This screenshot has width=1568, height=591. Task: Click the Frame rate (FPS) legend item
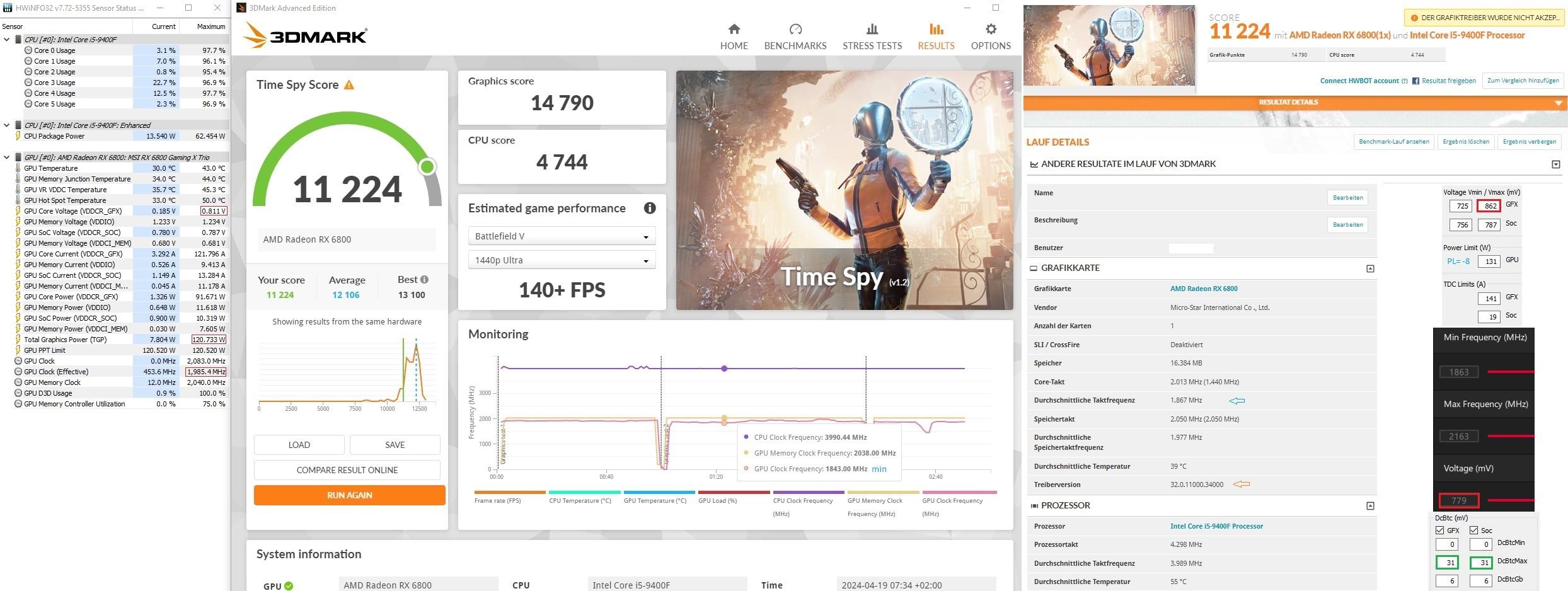(x=510, y=498)
